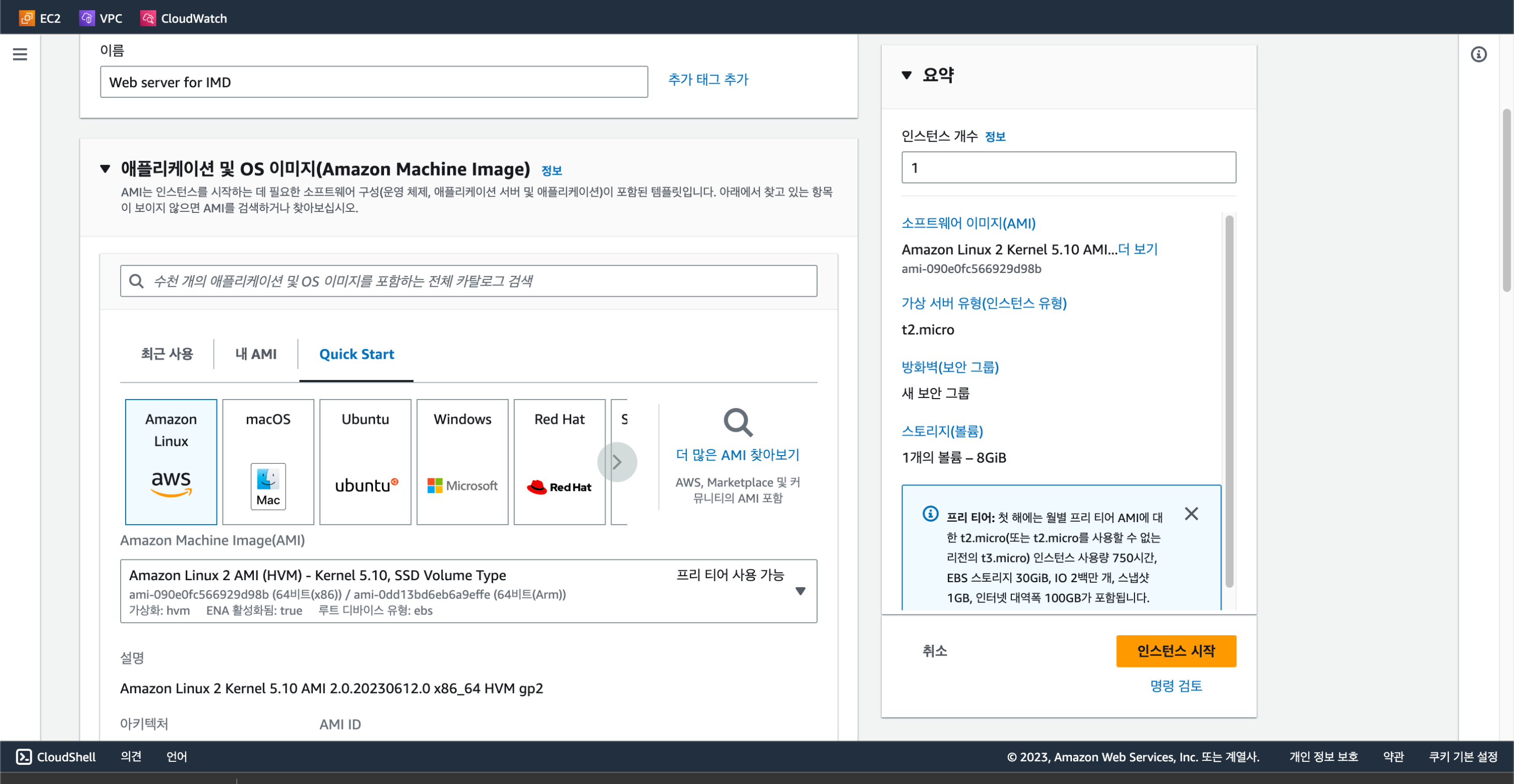
Task: Open the Amazon Linux 2 AMI dropdown
Action: click(x=800, y=591)
